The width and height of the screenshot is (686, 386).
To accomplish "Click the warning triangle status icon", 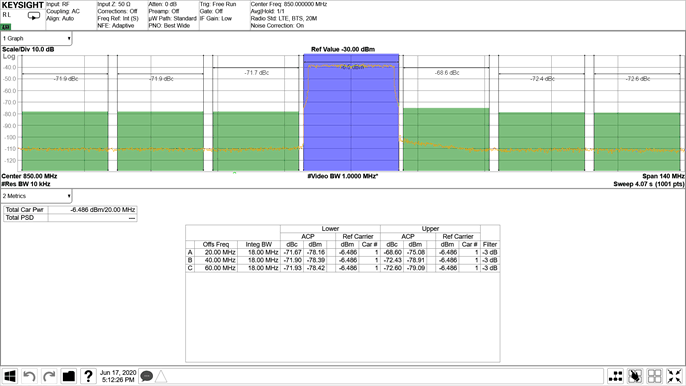I will [161, 376].
